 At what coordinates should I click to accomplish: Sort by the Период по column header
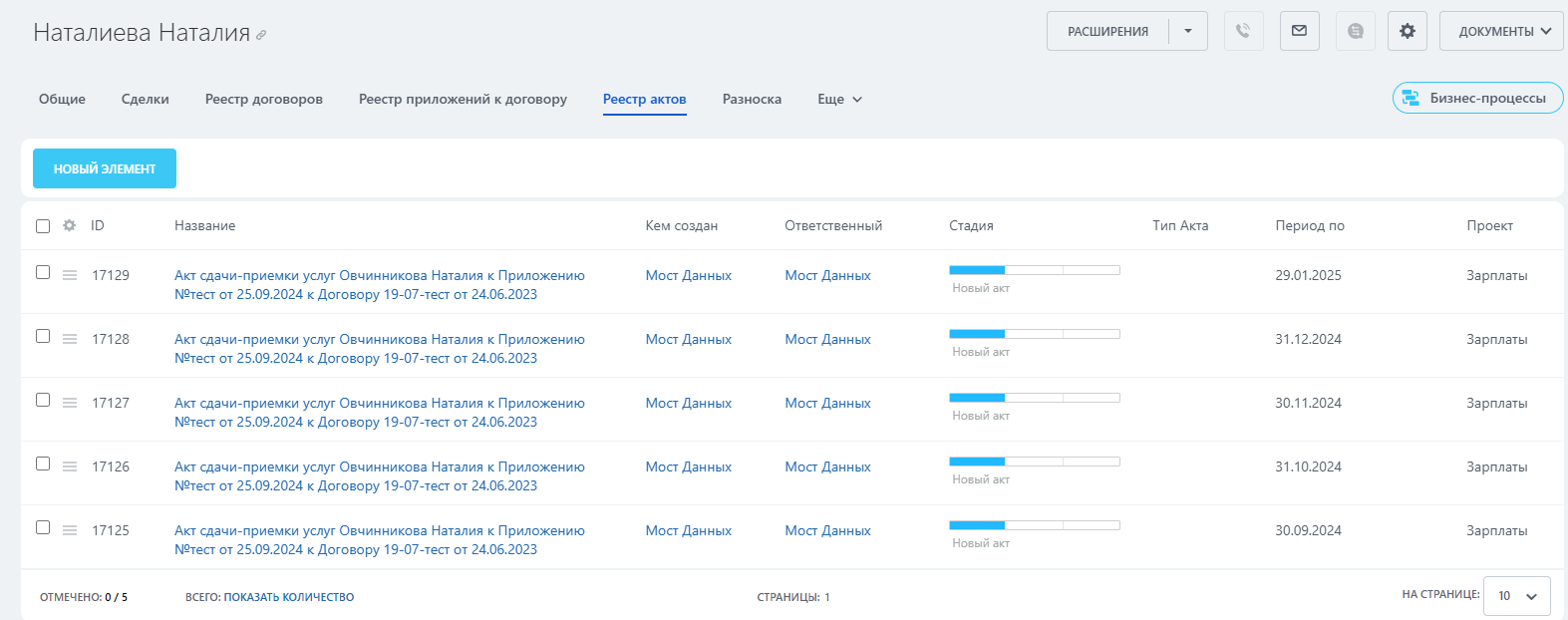1309,225
